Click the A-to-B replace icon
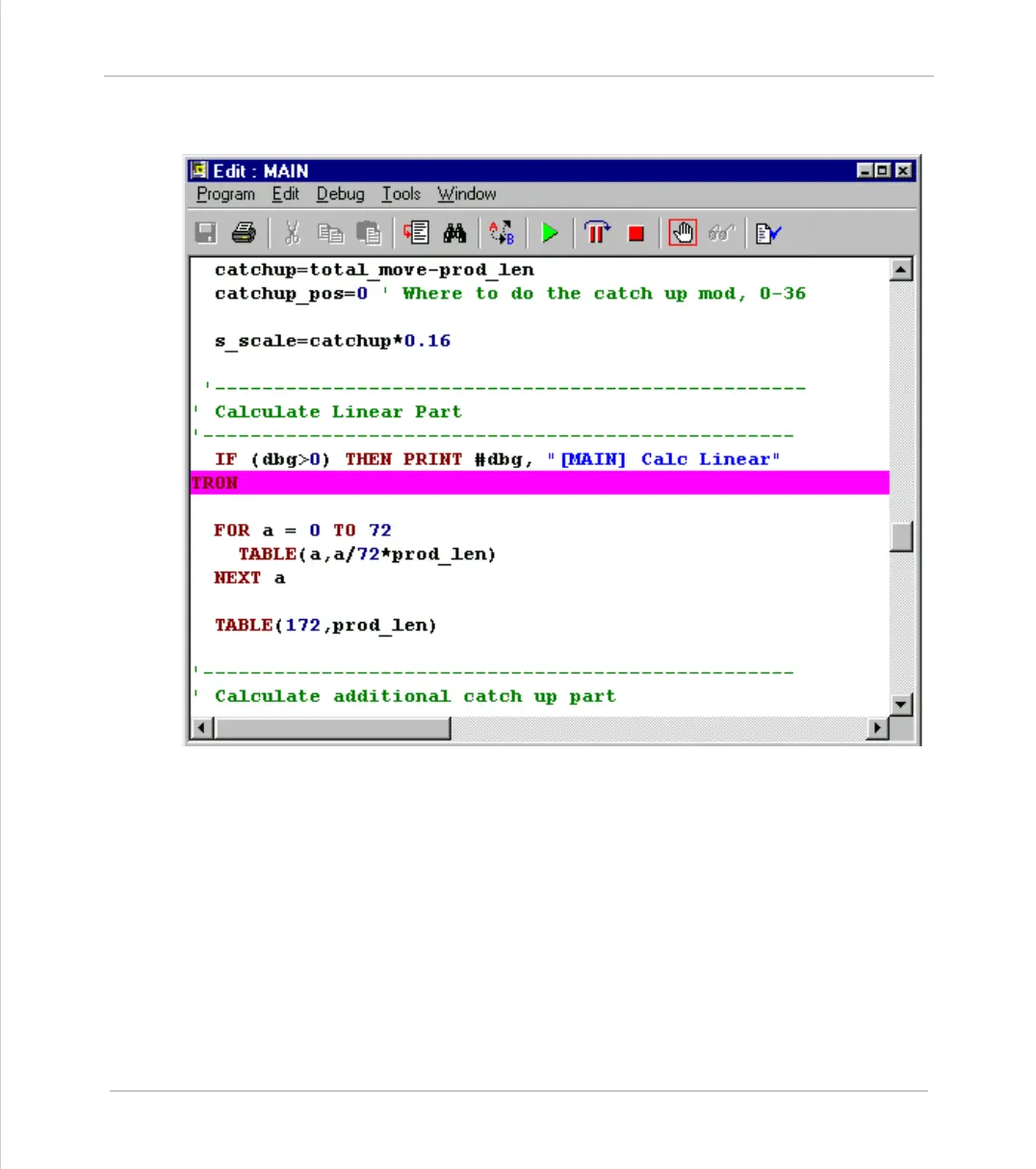The image size is (1036, 1169). [x=502, y=232]
